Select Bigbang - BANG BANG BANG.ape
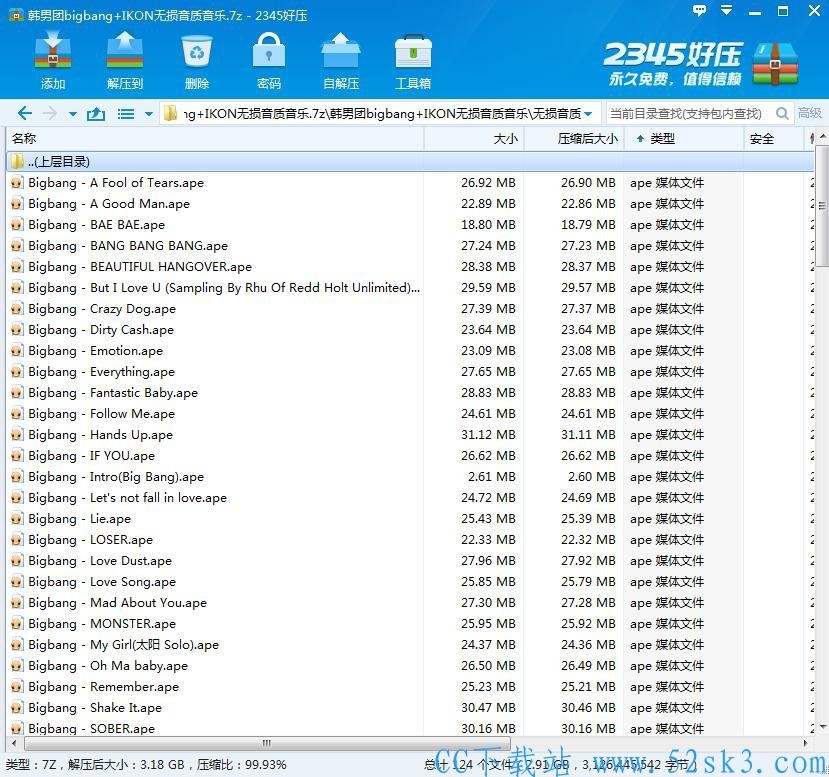829x777 pixels. tap(410, 246)
